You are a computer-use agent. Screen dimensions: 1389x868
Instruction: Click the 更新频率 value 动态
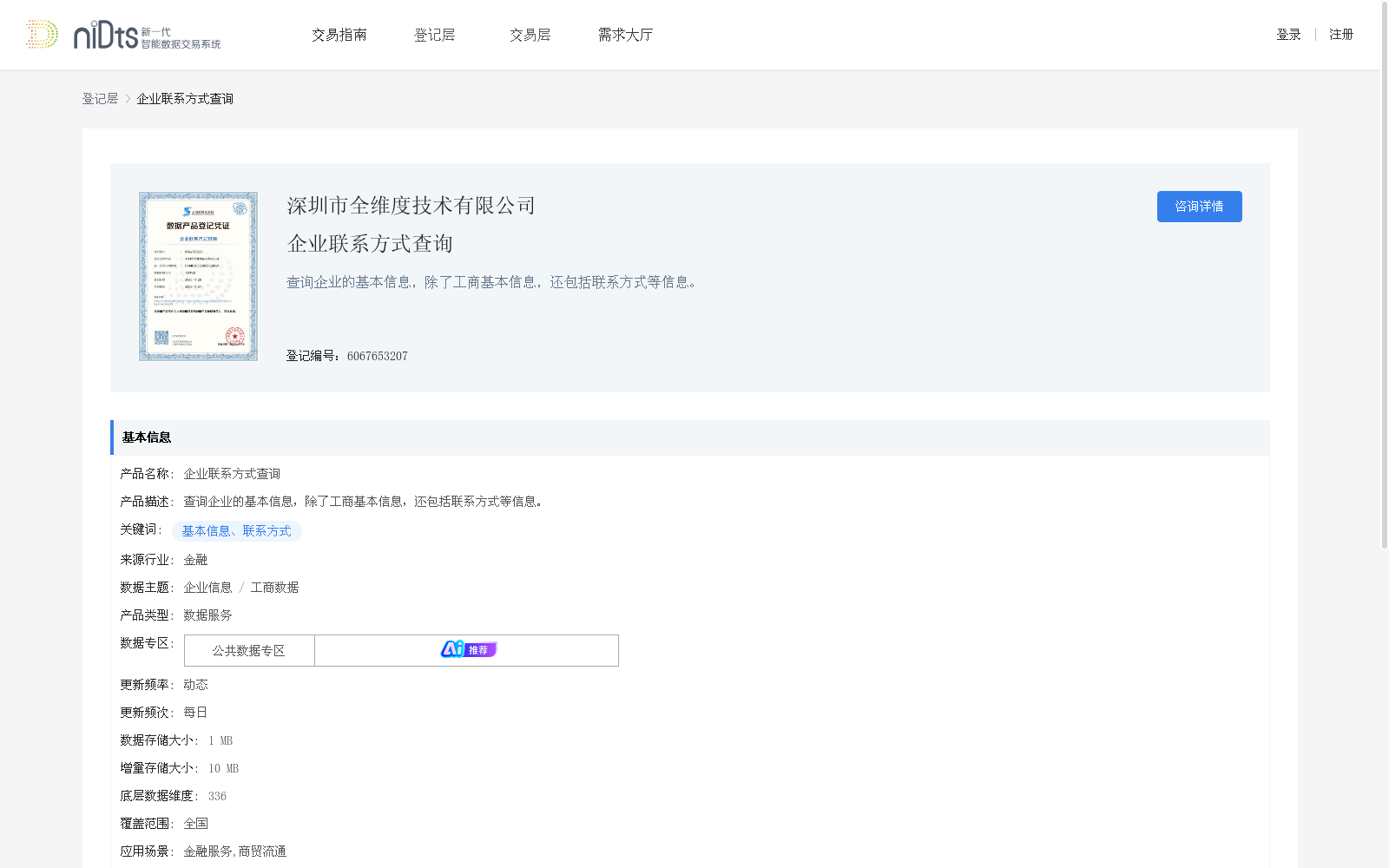click(x=195, y=685)
